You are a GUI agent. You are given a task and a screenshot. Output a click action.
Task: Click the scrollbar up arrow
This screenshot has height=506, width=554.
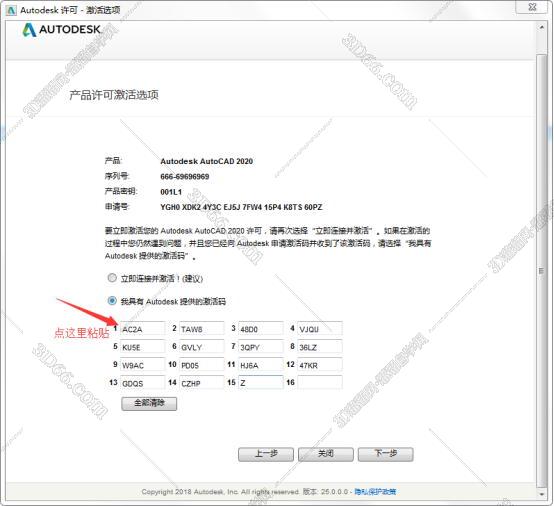pos(541,27)
